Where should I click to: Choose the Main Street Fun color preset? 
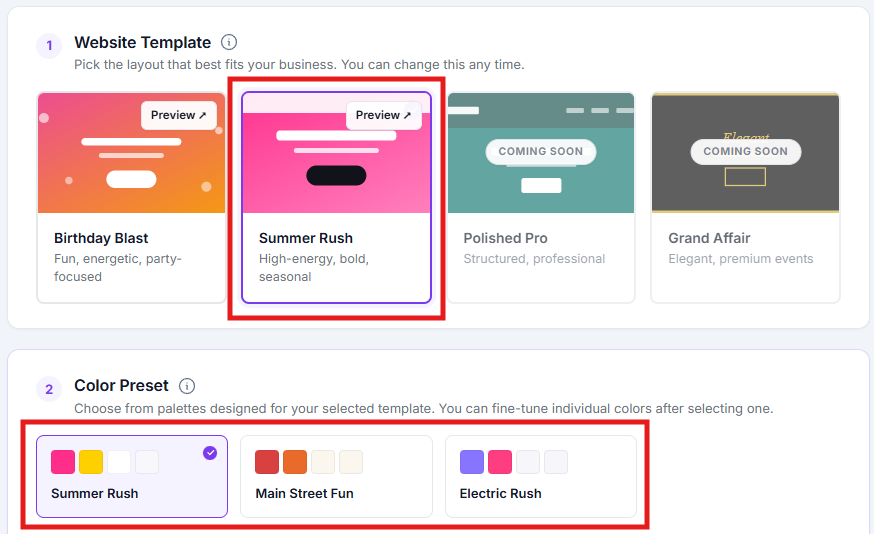point(336,477)
